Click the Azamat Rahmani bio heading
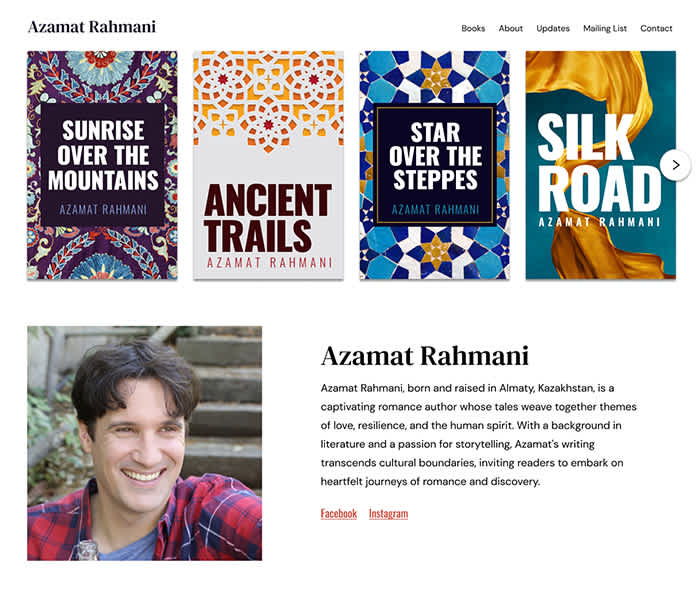 425,356
